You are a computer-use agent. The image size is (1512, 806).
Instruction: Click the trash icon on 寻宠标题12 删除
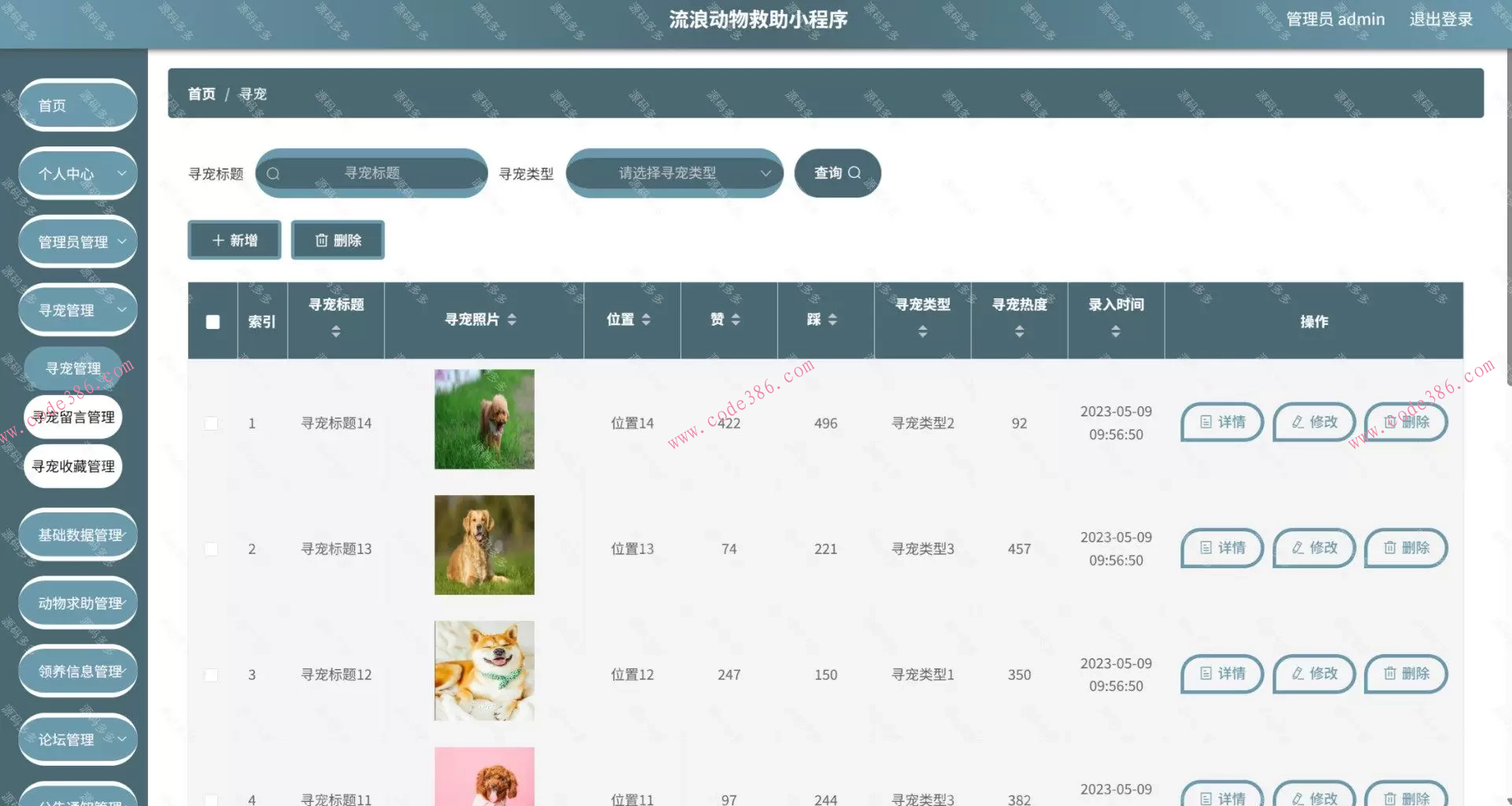[1390, 674]
